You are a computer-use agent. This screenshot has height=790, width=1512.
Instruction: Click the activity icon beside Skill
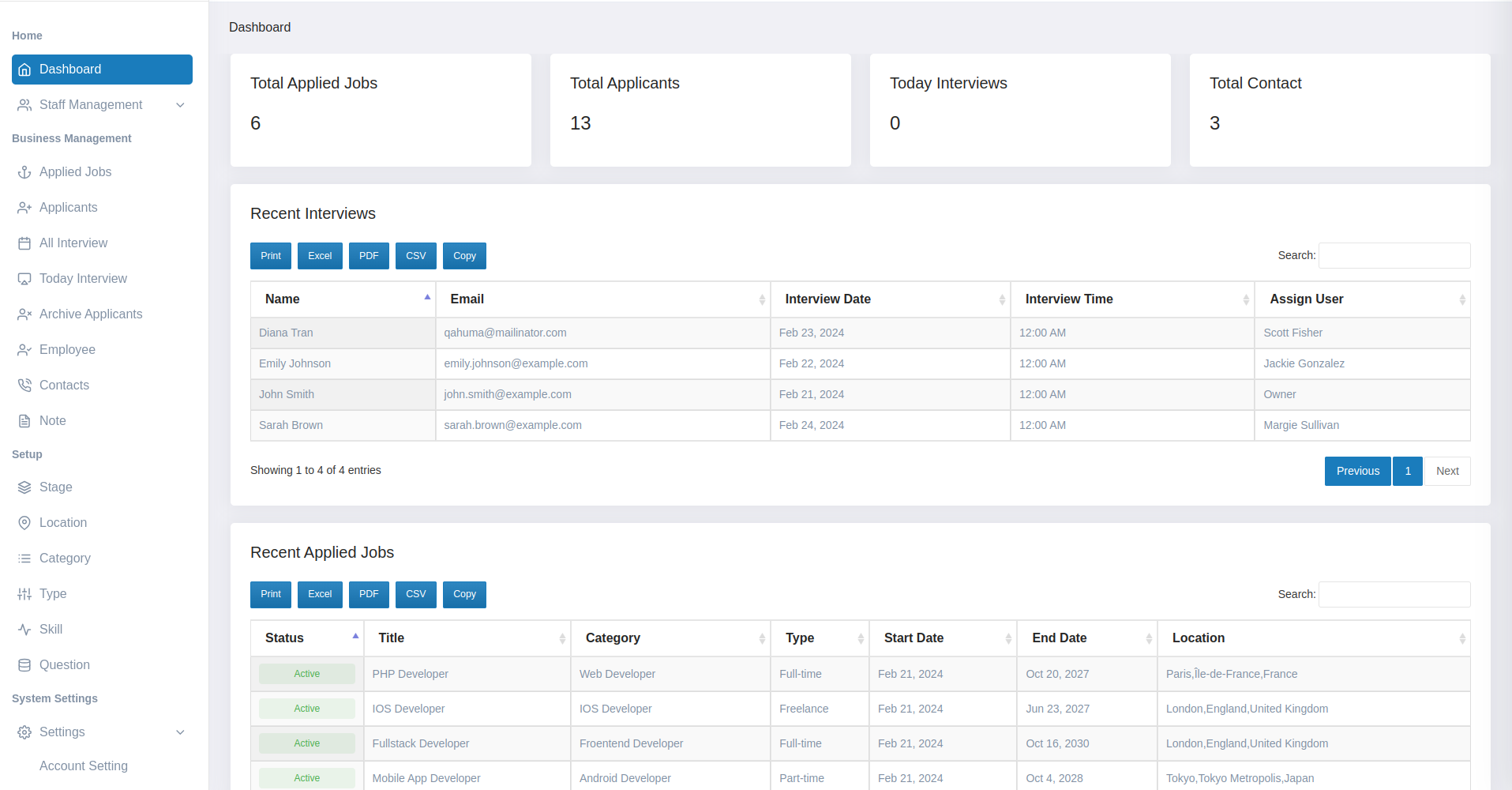point(24,630)
